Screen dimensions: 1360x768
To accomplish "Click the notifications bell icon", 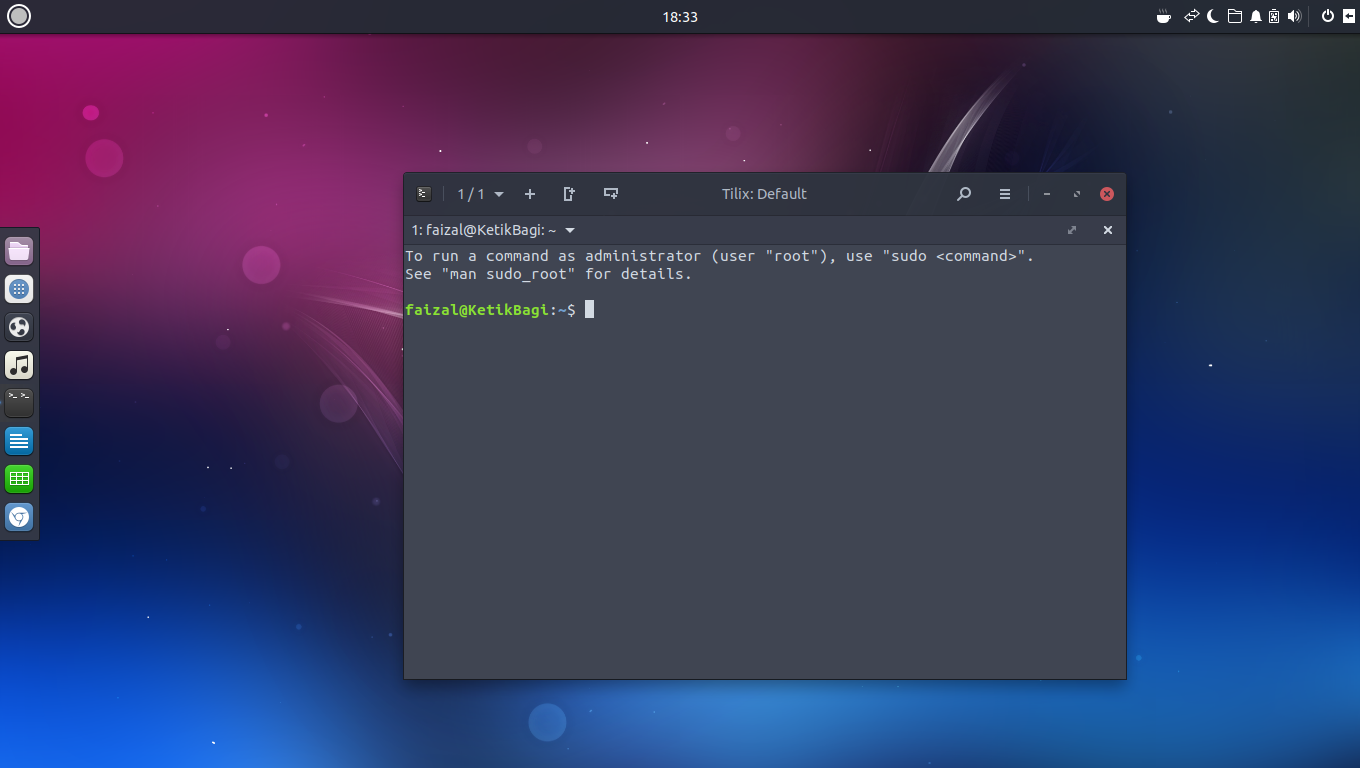I will [x=1256, y=16].
